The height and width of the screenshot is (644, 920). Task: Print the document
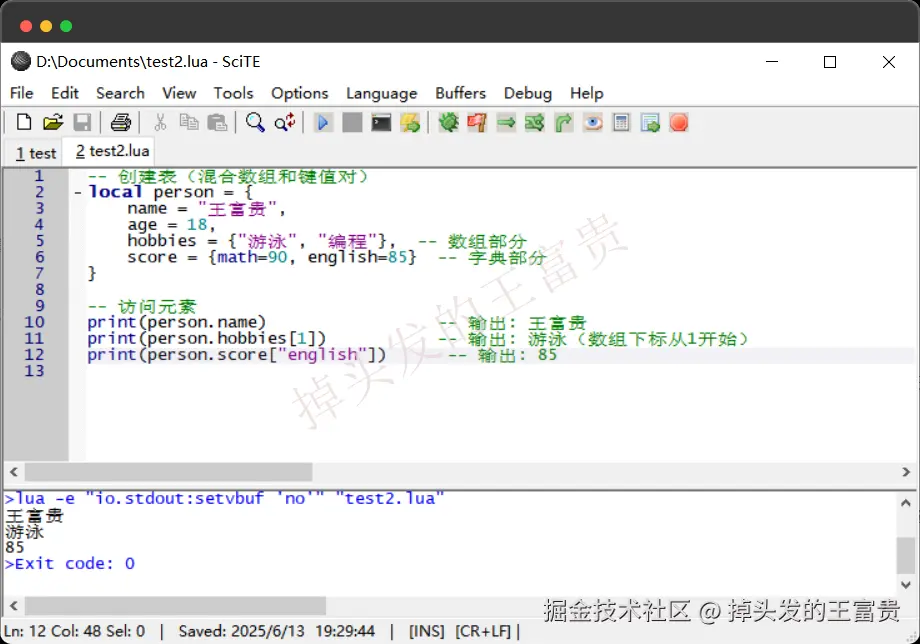point(119,121)
